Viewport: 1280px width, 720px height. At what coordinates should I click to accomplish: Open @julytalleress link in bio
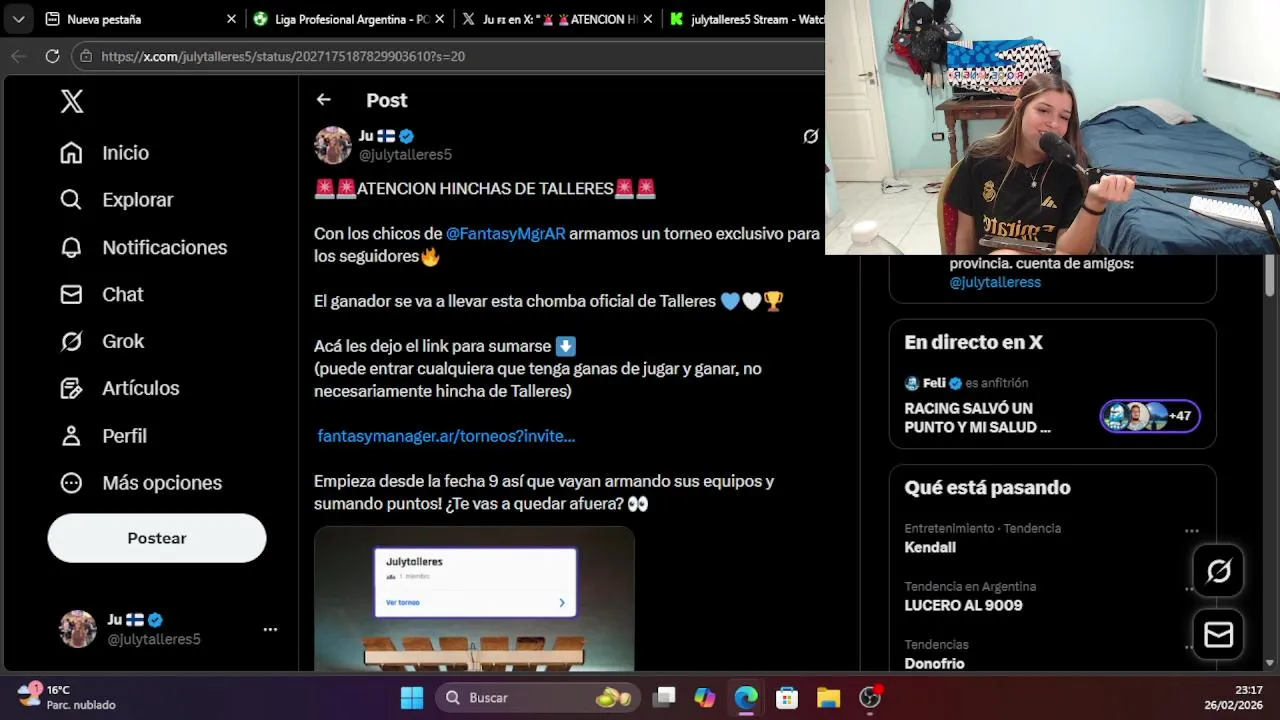click(995, 282)
